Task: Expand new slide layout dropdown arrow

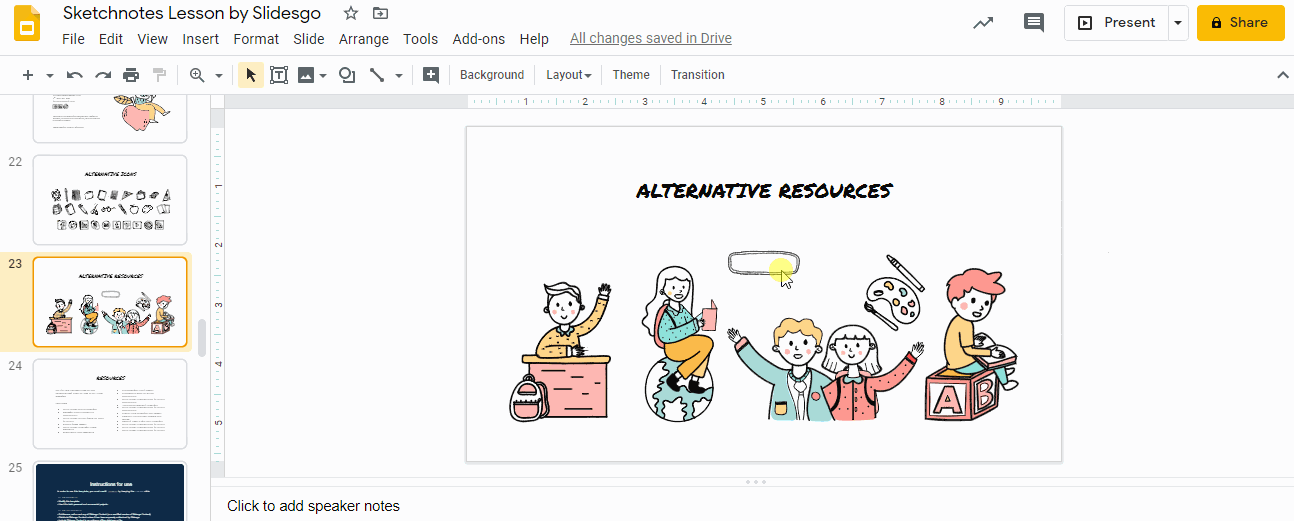Action: [x=49, y=75]
